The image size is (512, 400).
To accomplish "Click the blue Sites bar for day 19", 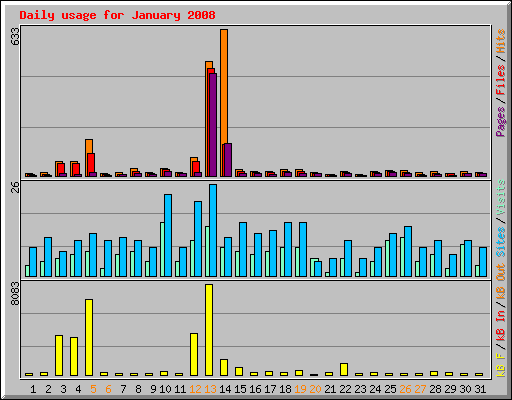I will (303, 249).
